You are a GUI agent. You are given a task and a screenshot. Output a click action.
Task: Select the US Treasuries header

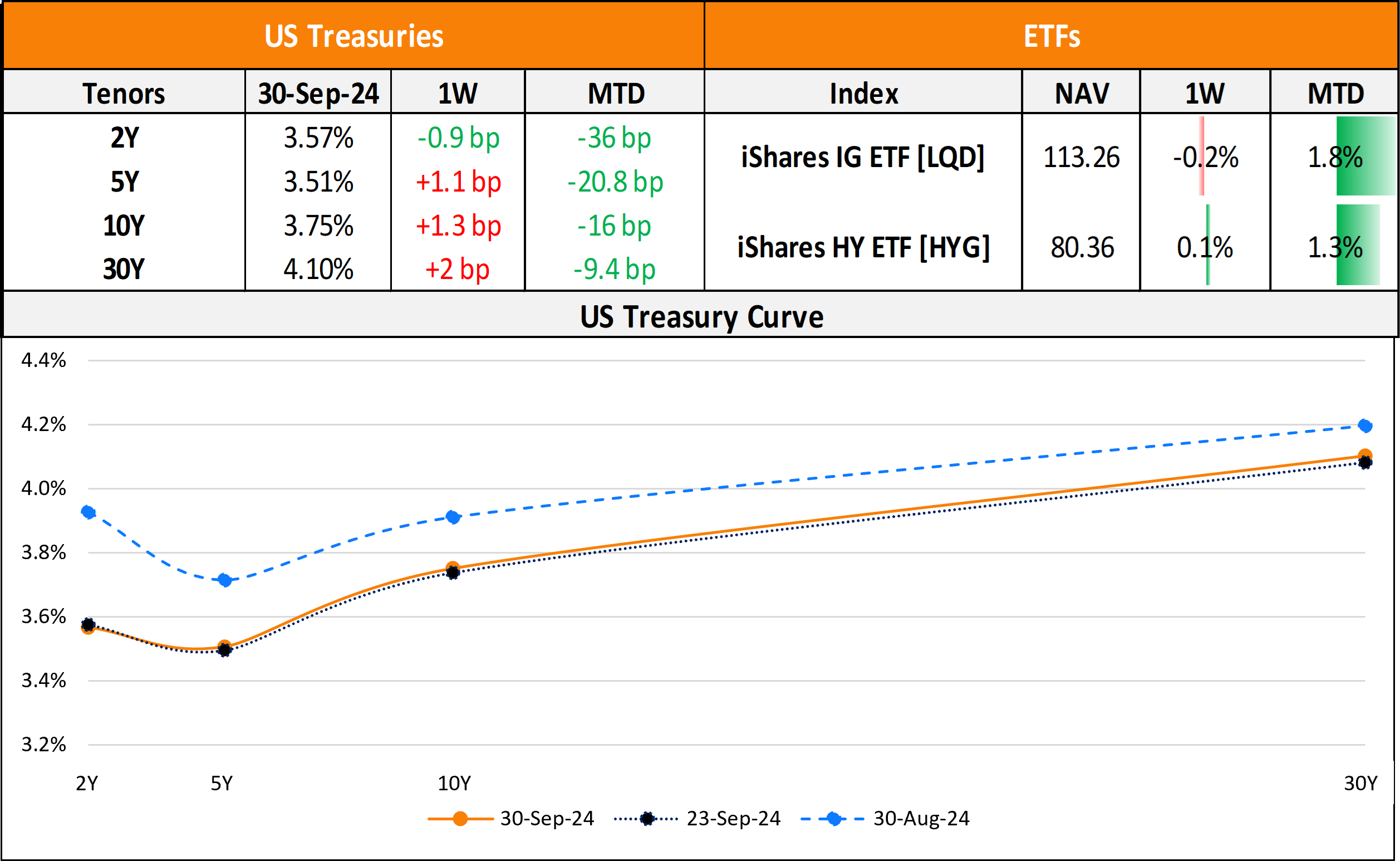(x=353, y=36)
